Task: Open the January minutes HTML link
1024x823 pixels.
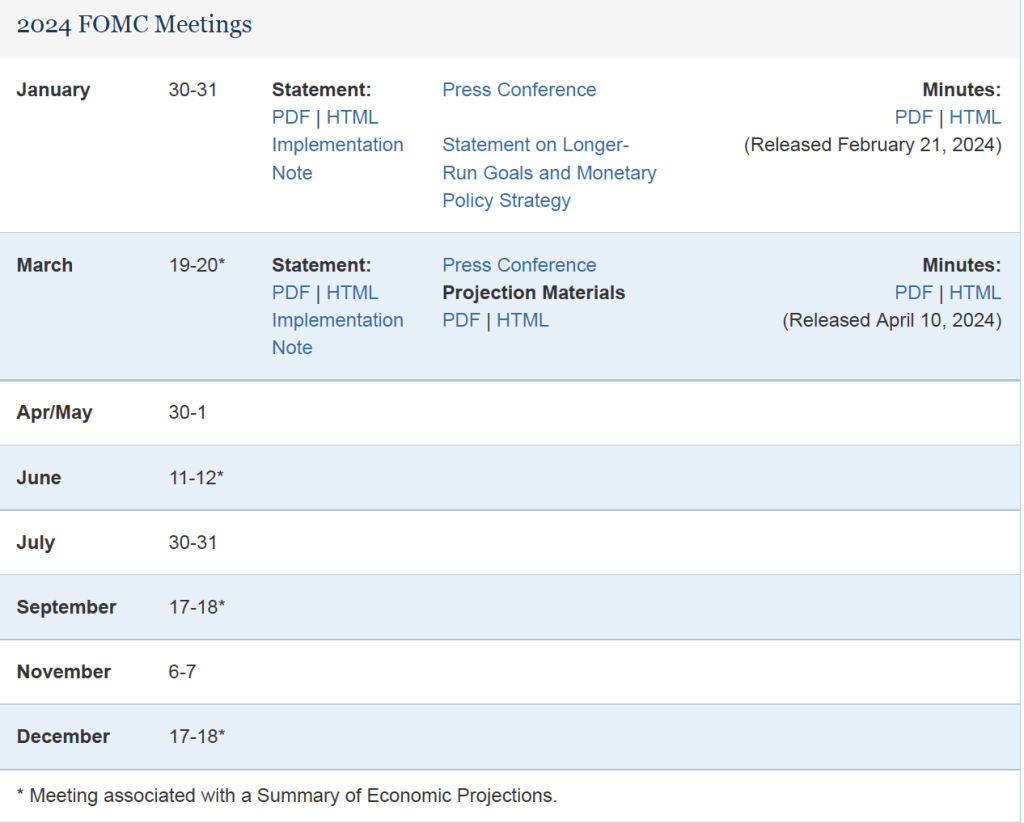Action: tap(975, 117)
